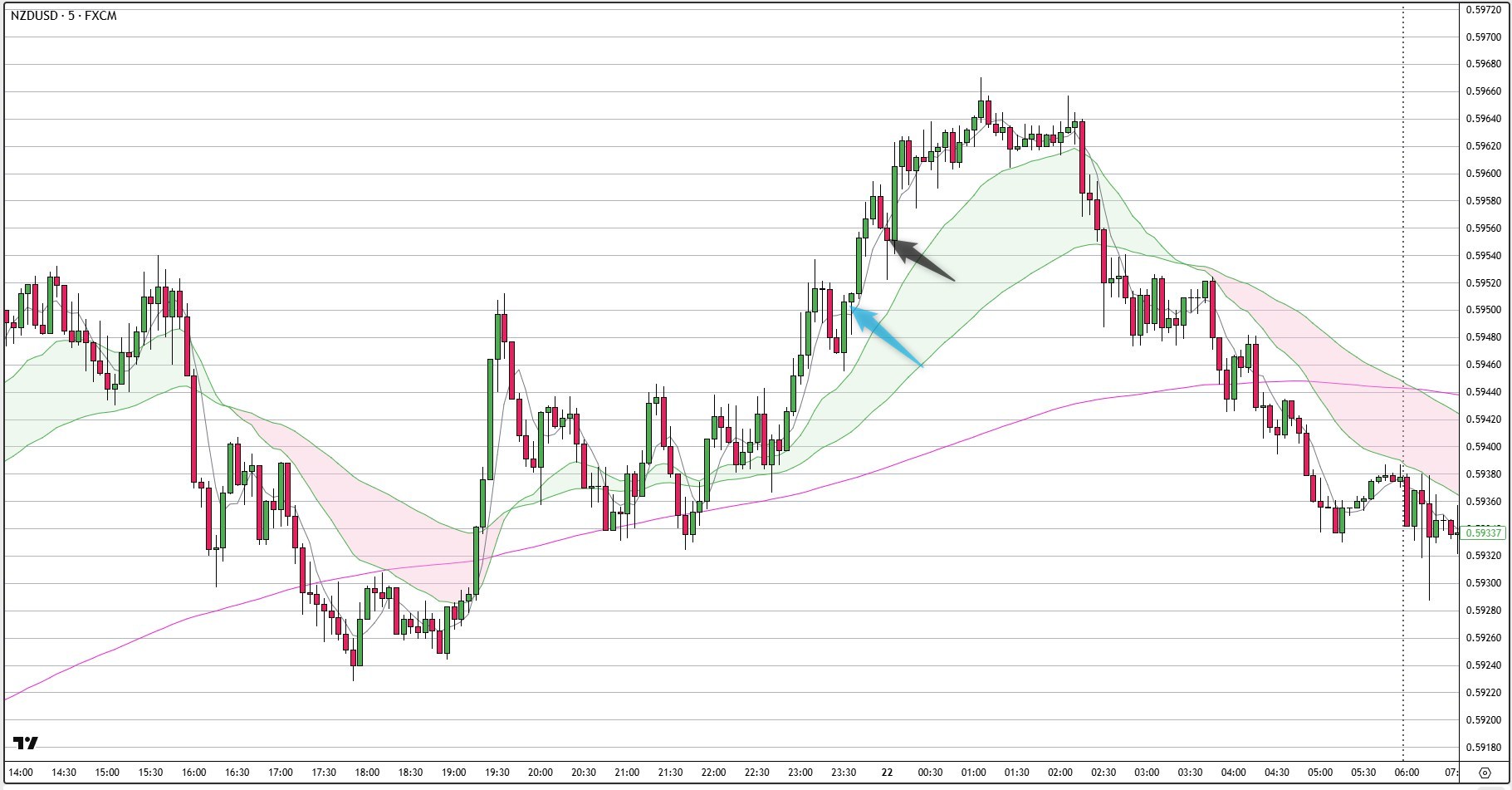This screenshot has height=790, width=1512.
Task: Select the dark gray arrow drawing
Action: pyautogui.click(x=921, y=260)
